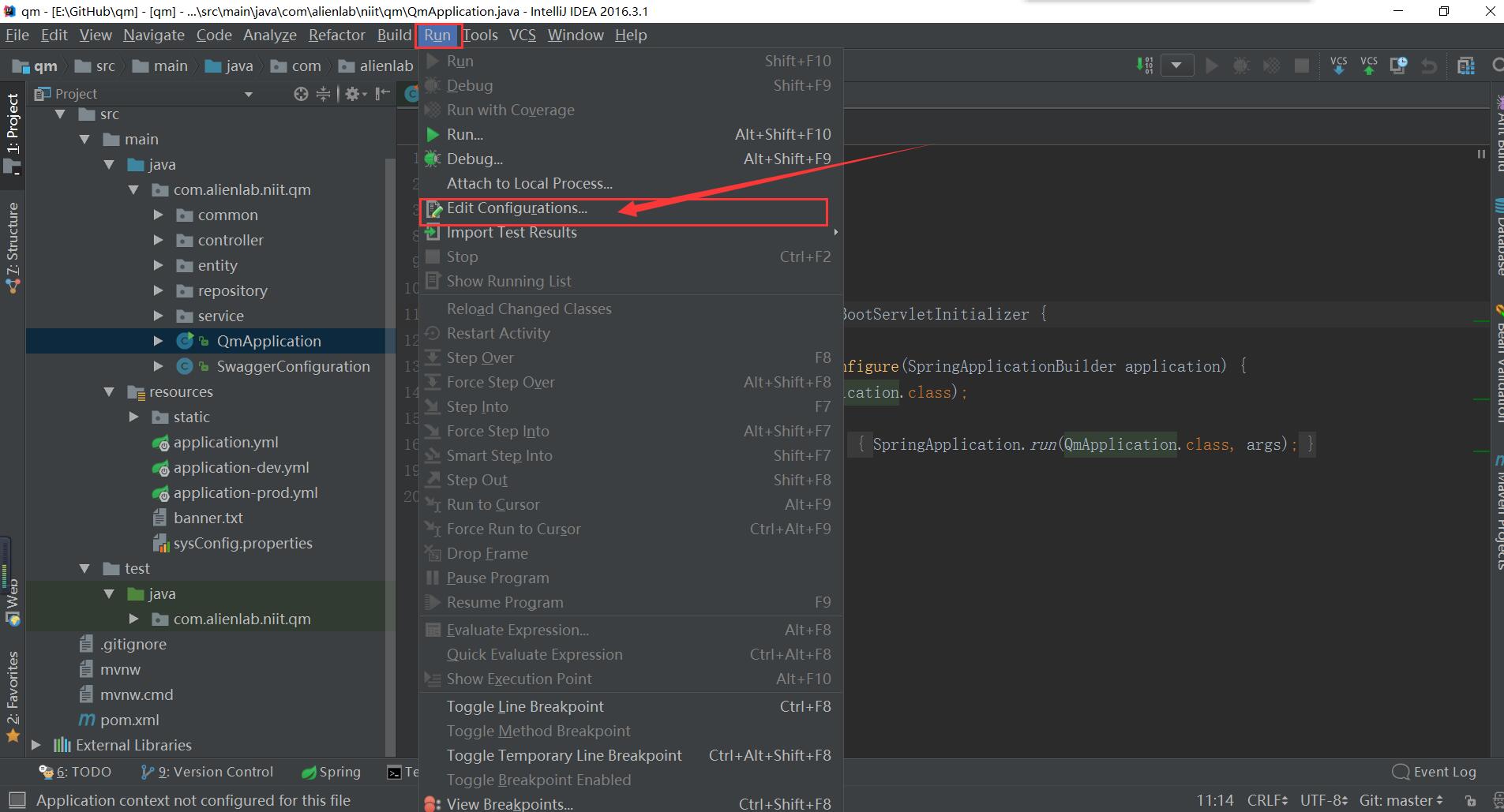Image resolution: width=1504 pixels, height=812 pixels.
Task: Open the Help menu
Action: click(x=631, y=36)
